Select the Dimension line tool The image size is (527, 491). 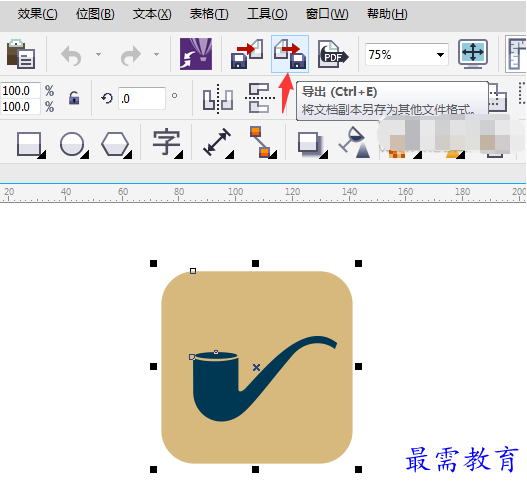218,143
